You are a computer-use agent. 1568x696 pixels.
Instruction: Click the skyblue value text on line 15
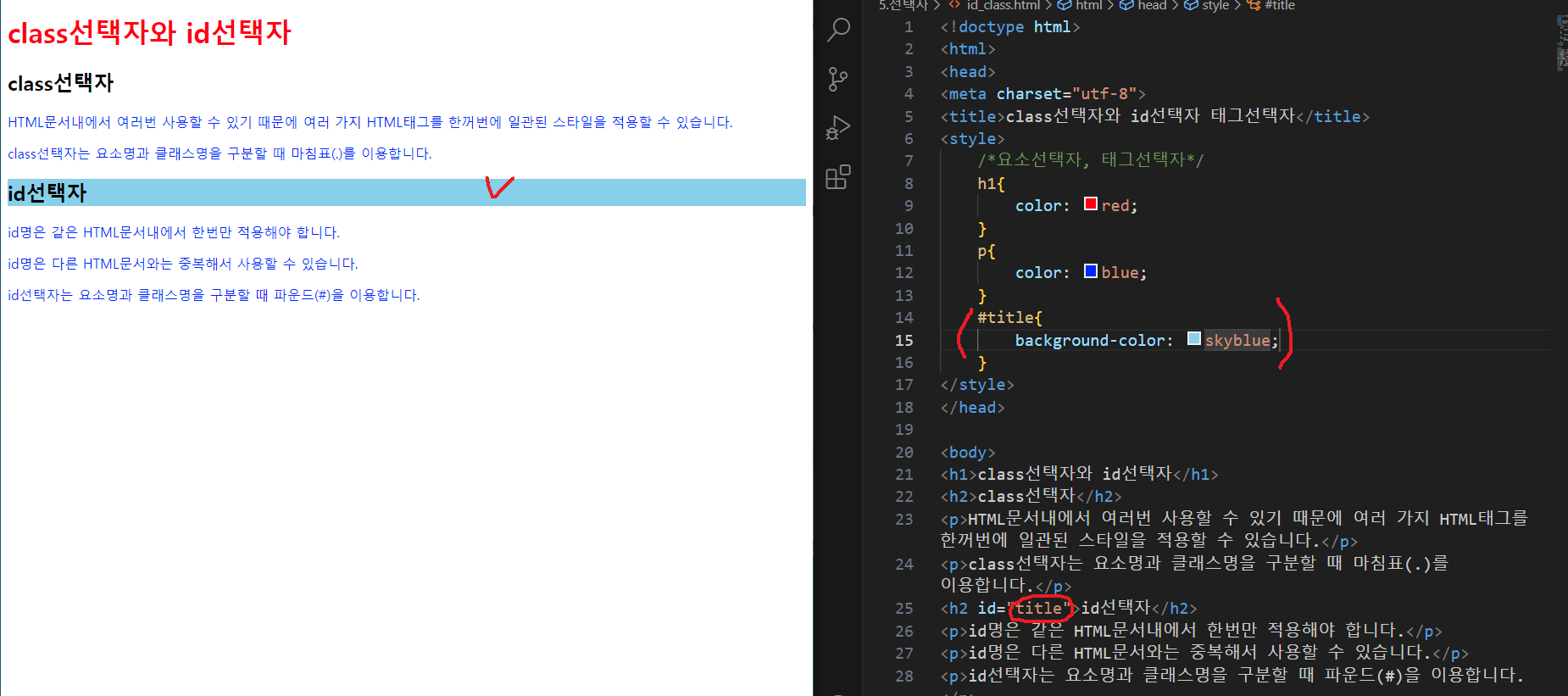(x=1237, y=340)
